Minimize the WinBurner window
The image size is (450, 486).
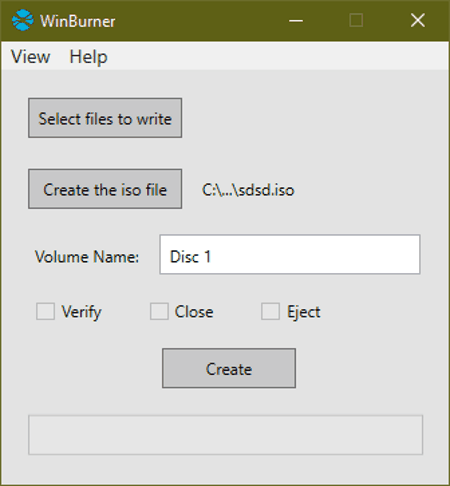point(296,21)
